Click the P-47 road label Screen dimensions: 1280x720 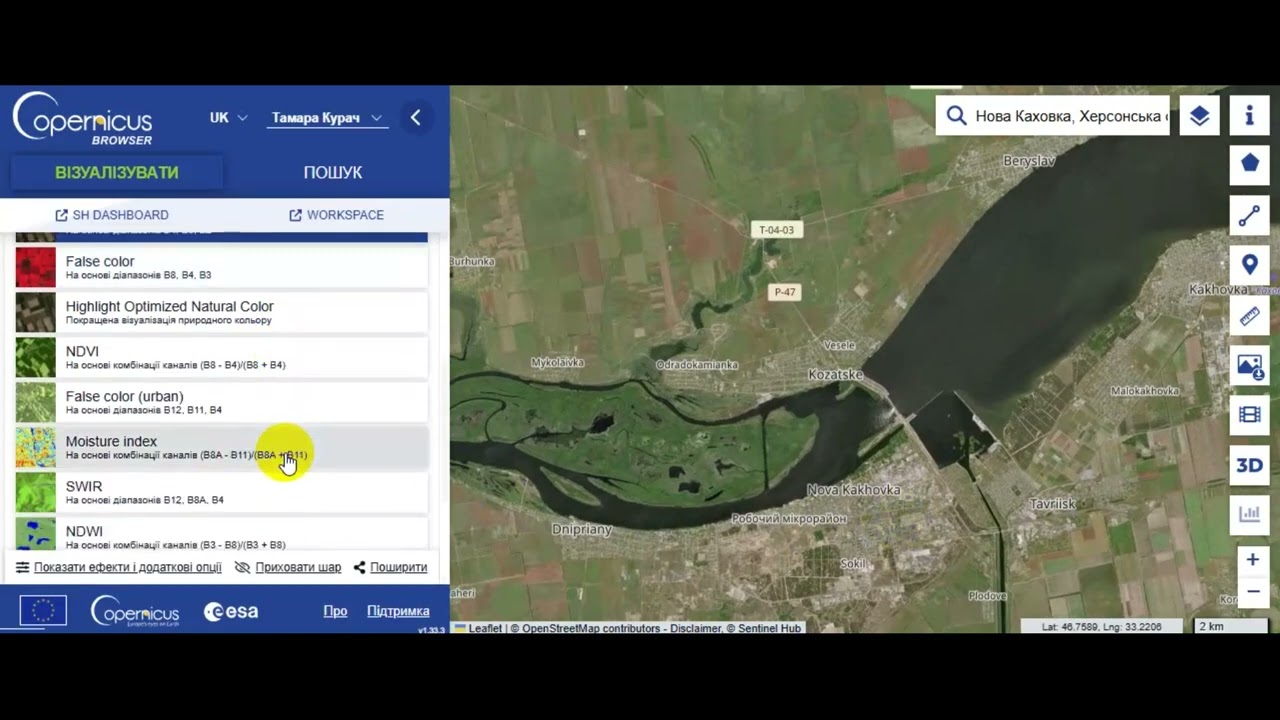[785, 292]
